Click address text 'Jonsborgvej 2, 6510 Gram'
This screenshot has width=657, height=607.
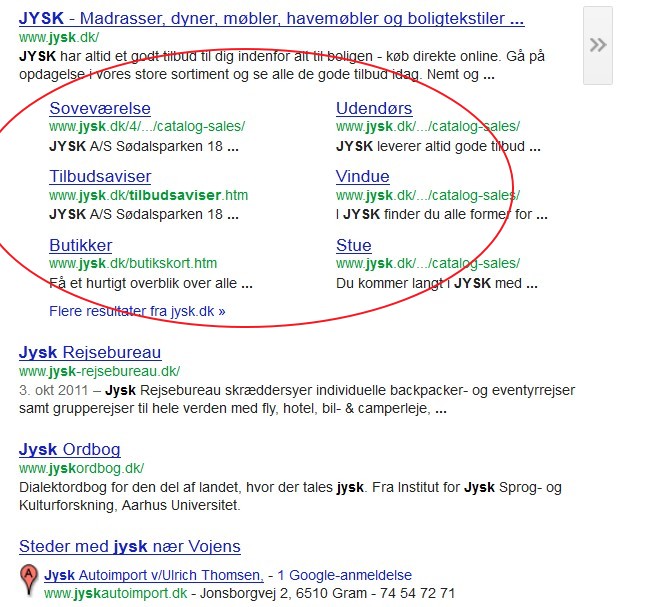click(283, 594)
